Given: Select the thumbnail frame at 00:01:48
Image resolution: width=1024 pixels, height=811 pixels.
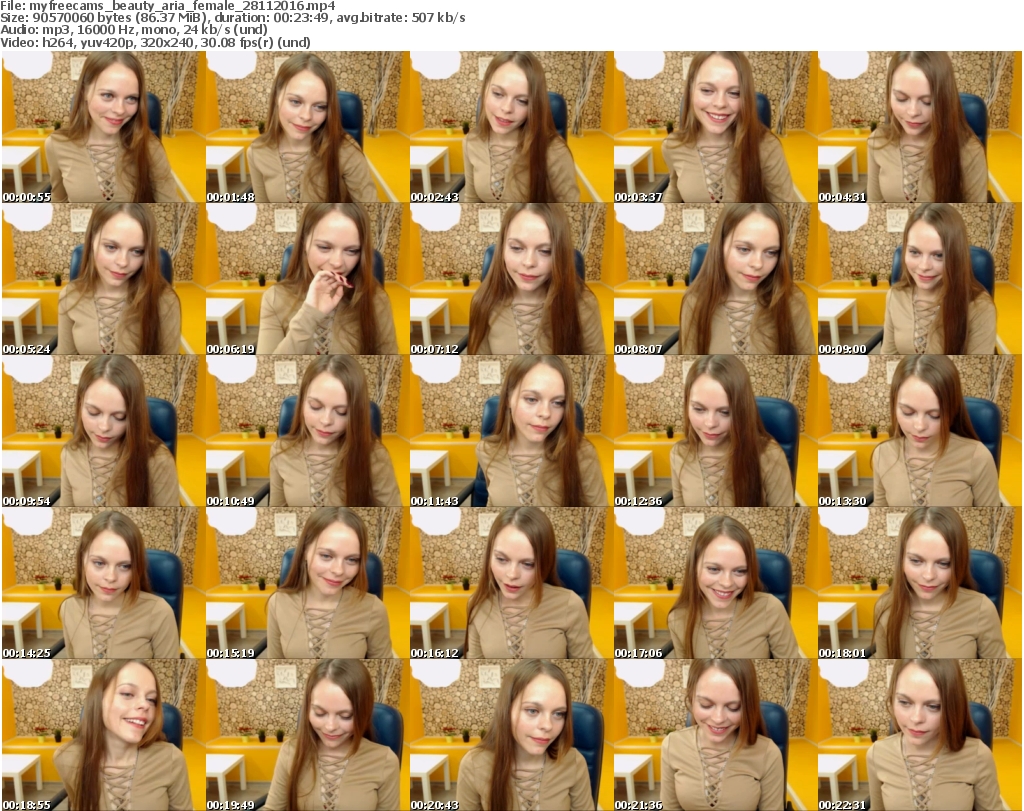Looking at the screenshot, I should 307,127.
